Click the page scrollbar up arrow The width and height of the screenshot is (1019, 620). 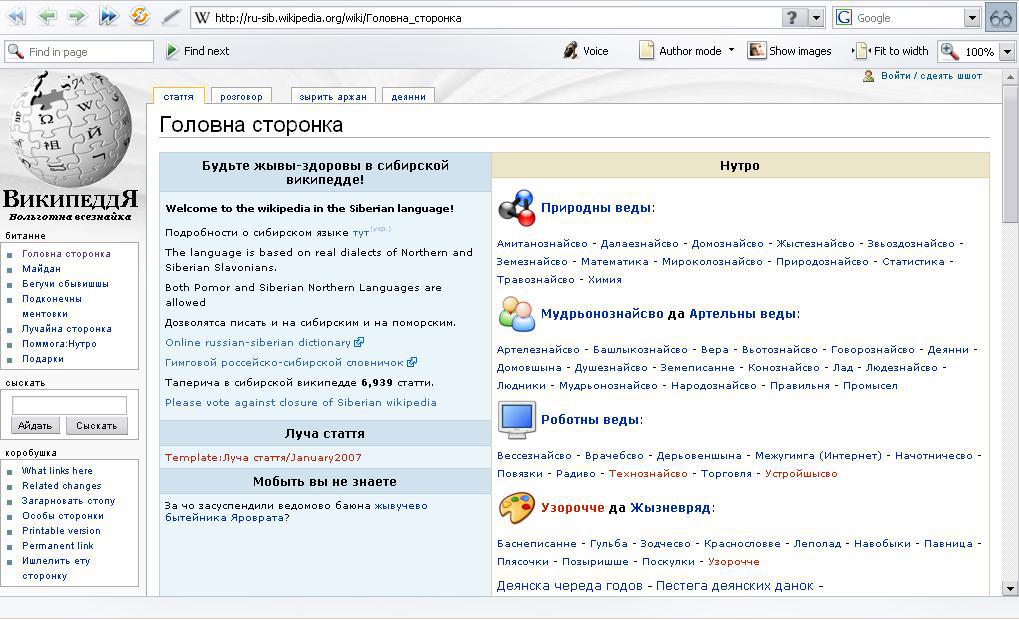tap(1010, 77)
